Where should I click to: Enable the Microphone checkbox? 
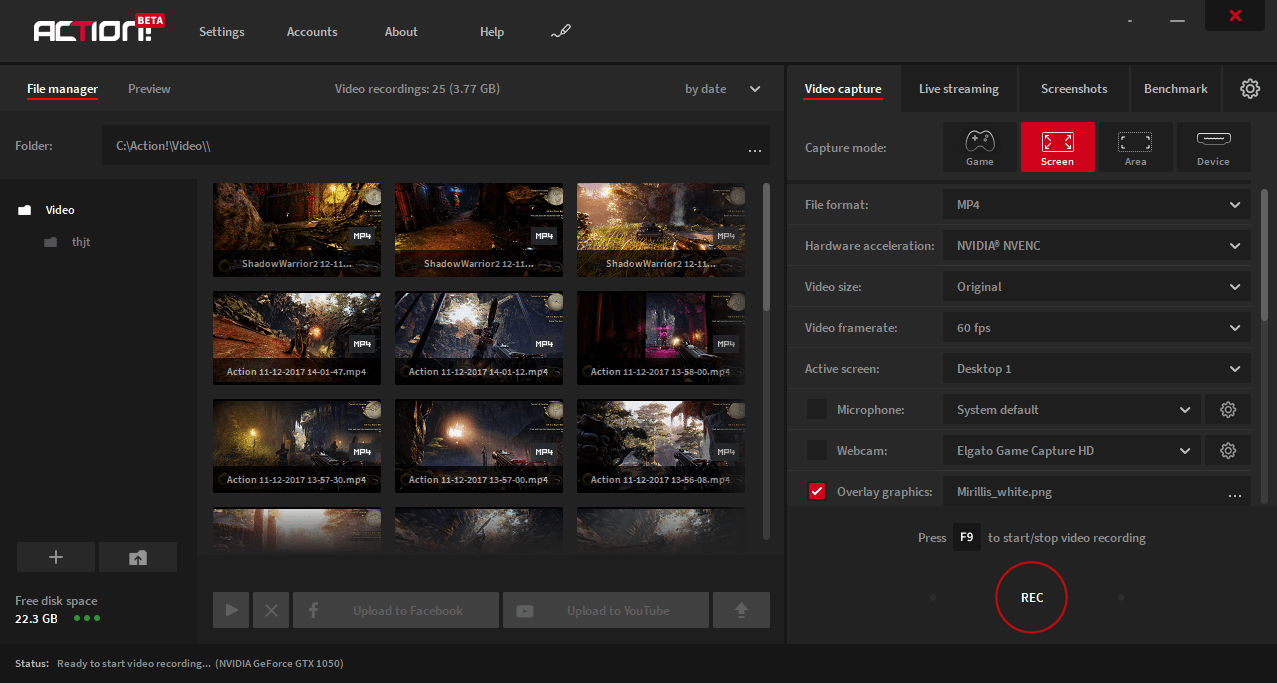tap(816, 409)
